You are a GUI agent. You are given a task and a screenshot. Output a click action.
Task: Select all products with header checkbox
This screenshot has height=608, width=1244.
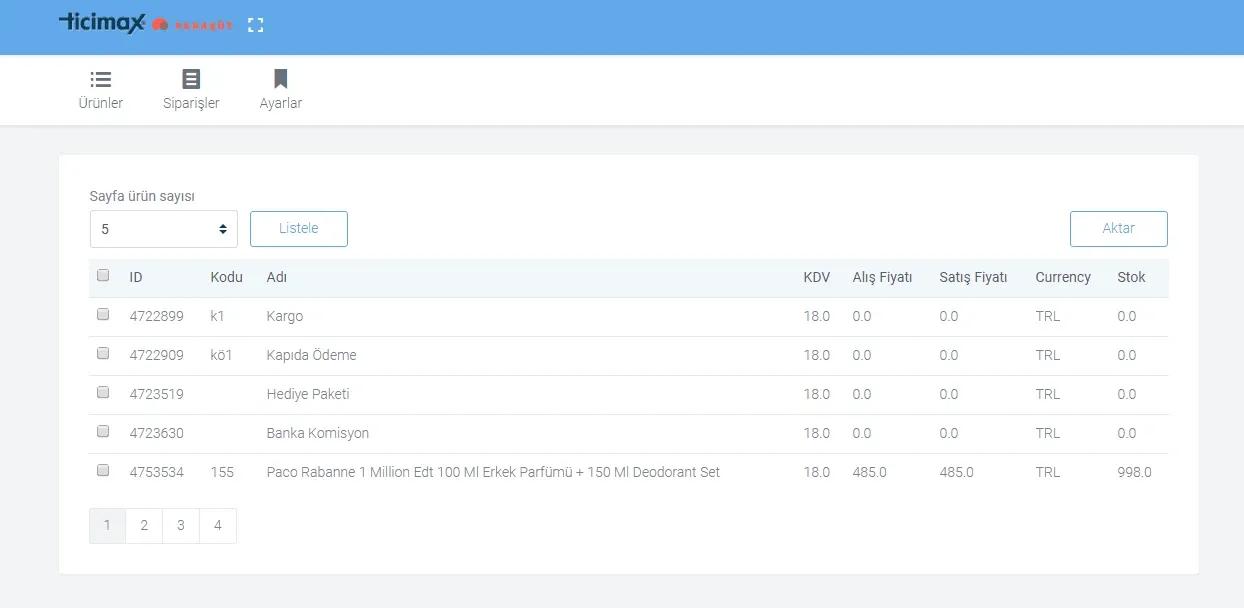(103, 276)
